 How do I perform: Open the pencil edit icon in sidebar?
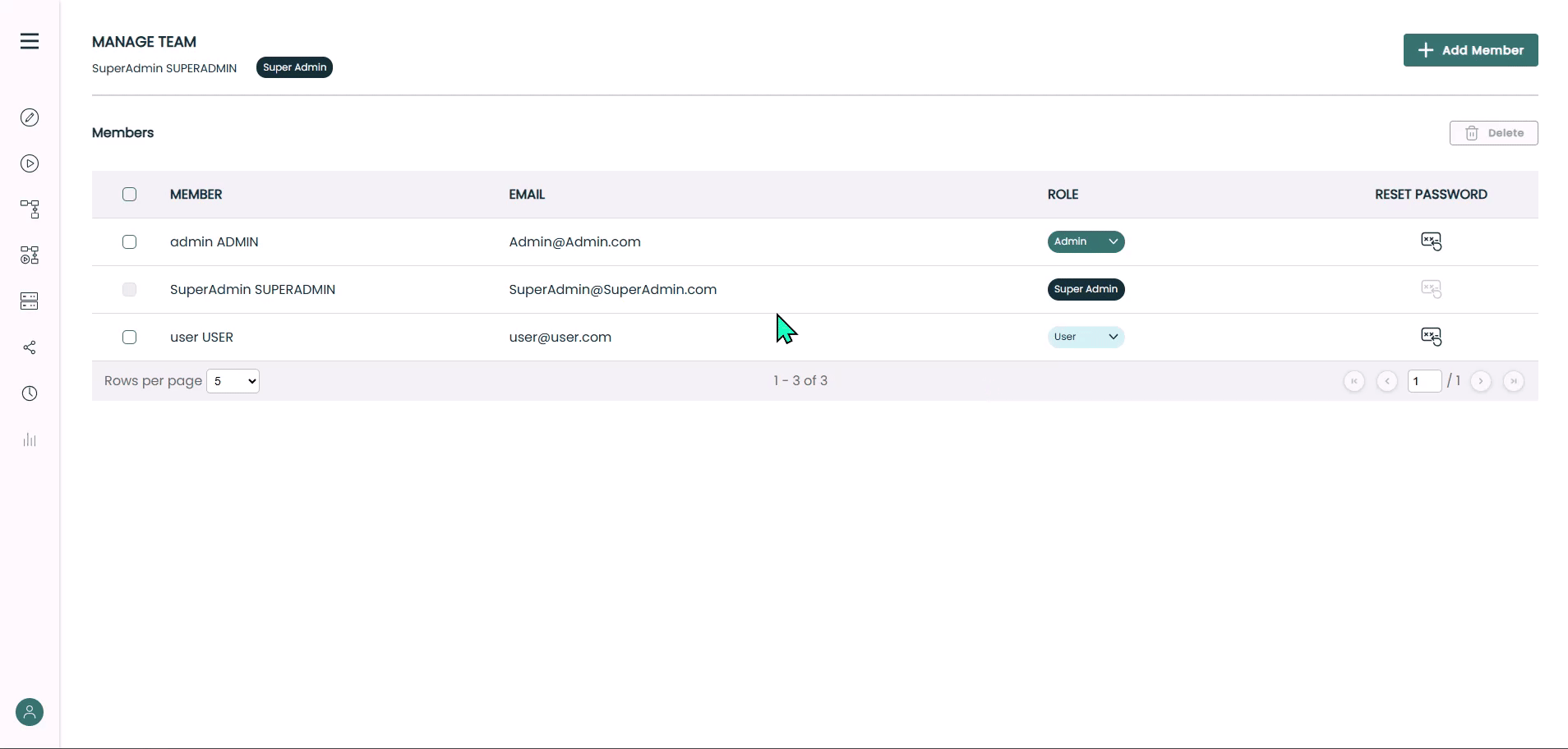pyautogui.click(x=30, y=117)
